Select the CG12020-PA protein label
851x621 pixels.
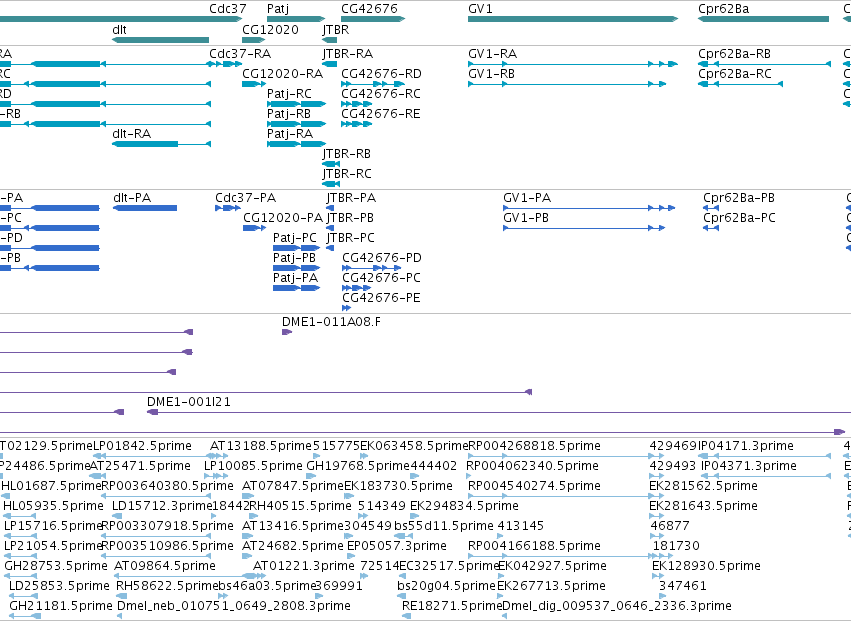point(283,218)
